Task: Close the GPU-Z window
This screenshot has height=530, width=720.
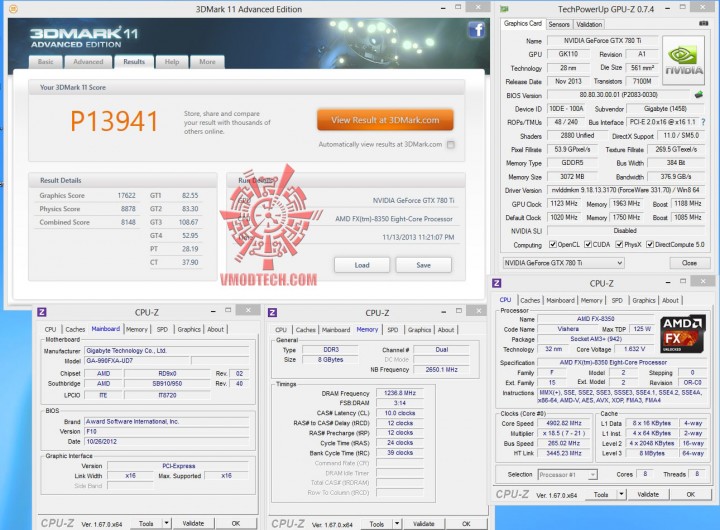Action: click(x=703, y=7)
